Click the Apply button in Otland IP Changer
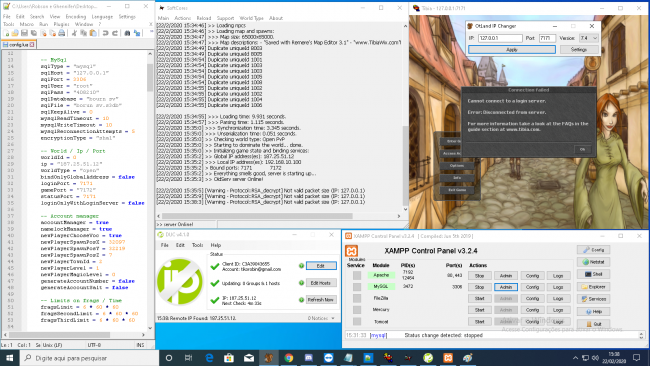Screen dimensions: 650x366 [x=512, y=49]
